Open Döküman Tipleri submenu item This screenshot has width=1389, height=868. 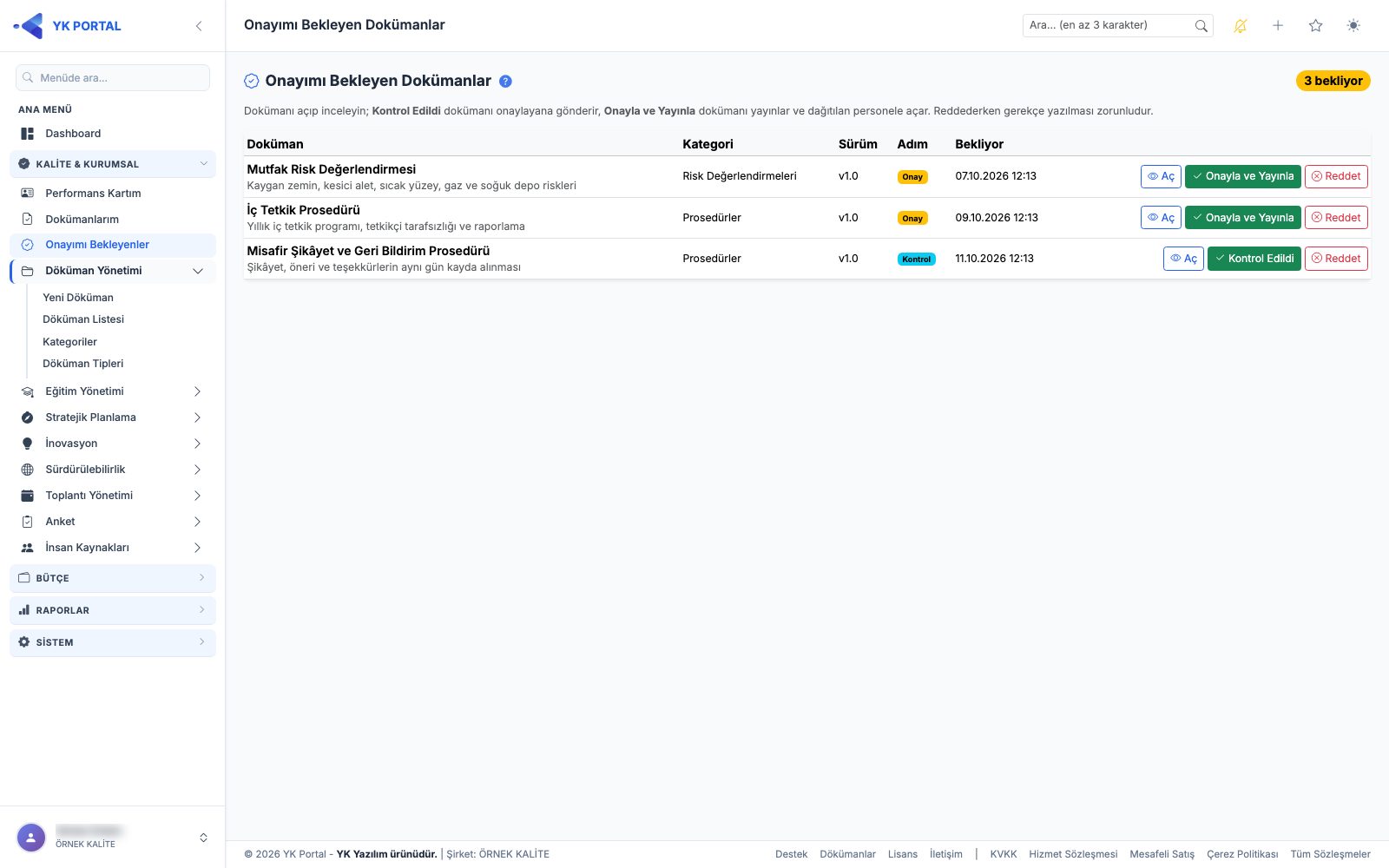pyautogui.click(x=83, y=364)
